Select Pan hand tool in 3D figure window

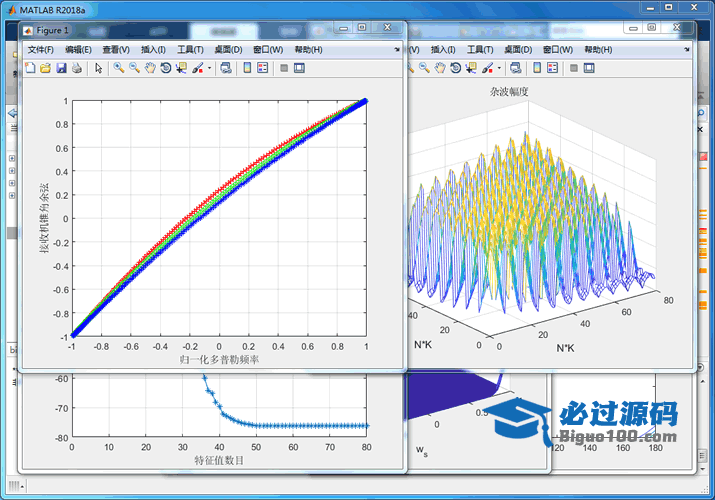pyautogui.click(x=440, y=68)
